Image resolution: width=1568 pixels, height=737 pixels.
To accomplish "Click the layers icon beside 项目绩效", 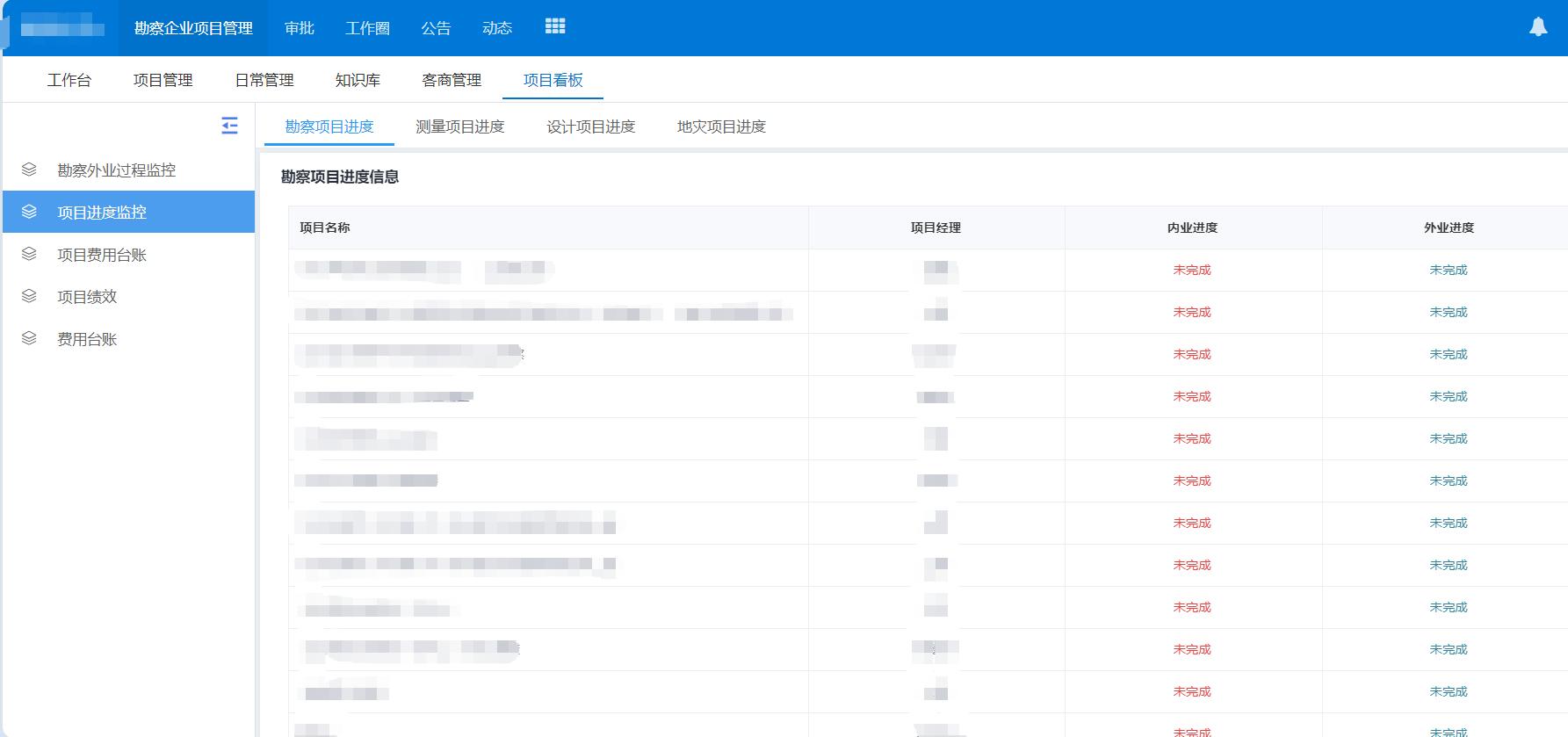I will coord(29,296).
